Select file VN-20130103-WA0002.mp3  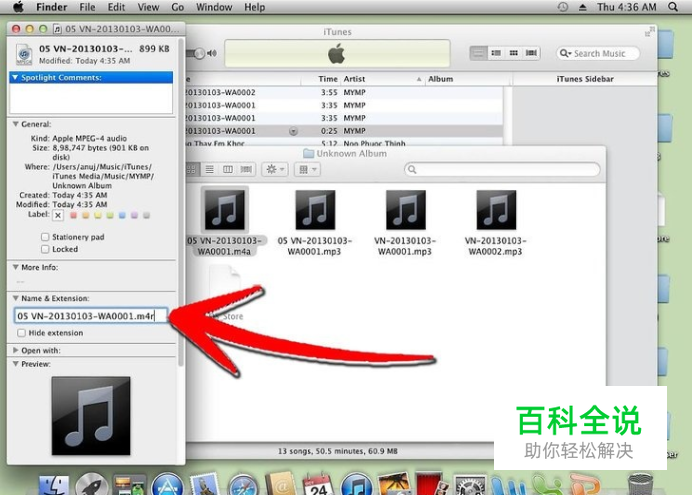pos(496,223)
